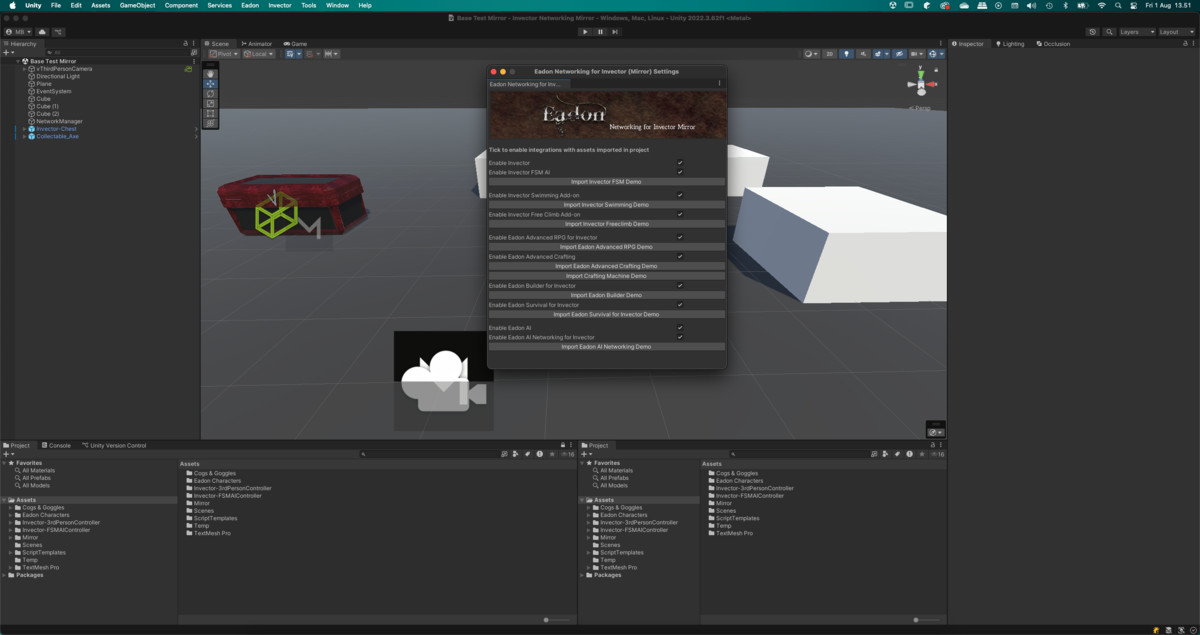Screen dimensions: 1200x635
Task: Toggle Enable Invector Free Climb Add-on checkbox
Action: 680,214
